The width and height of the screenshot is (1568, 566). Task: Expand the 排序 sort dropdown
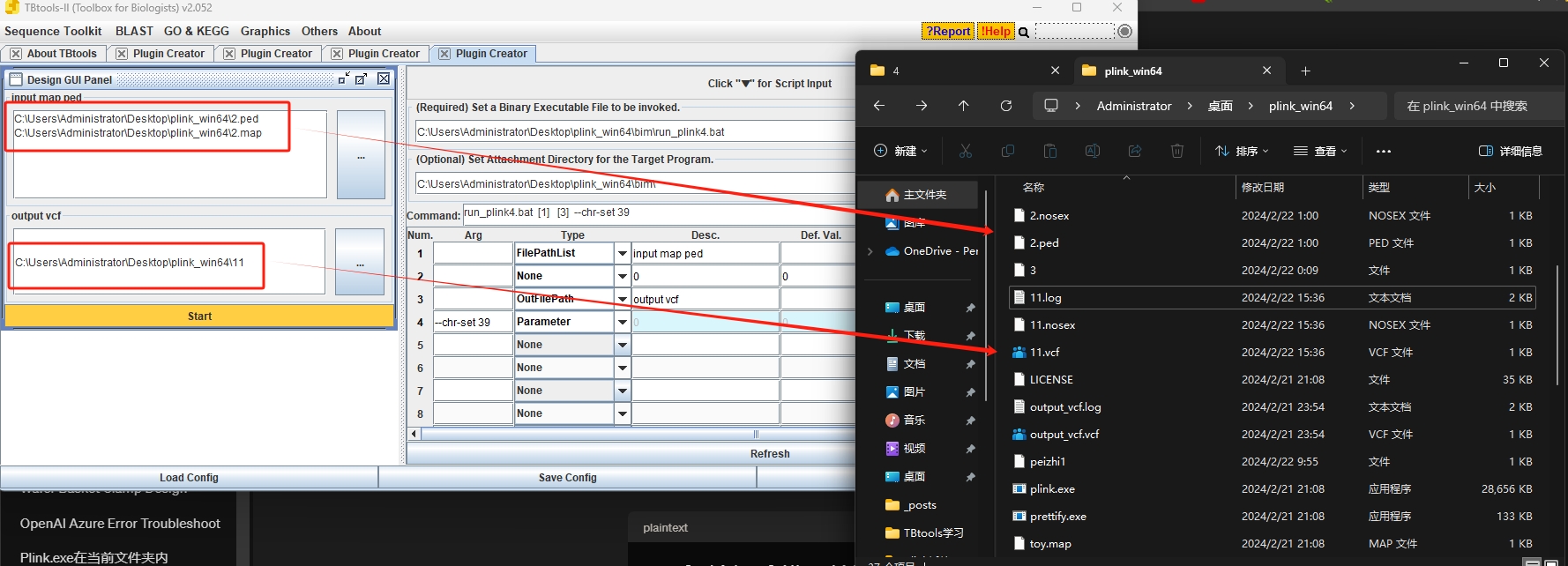click(x=1241, y=152)
